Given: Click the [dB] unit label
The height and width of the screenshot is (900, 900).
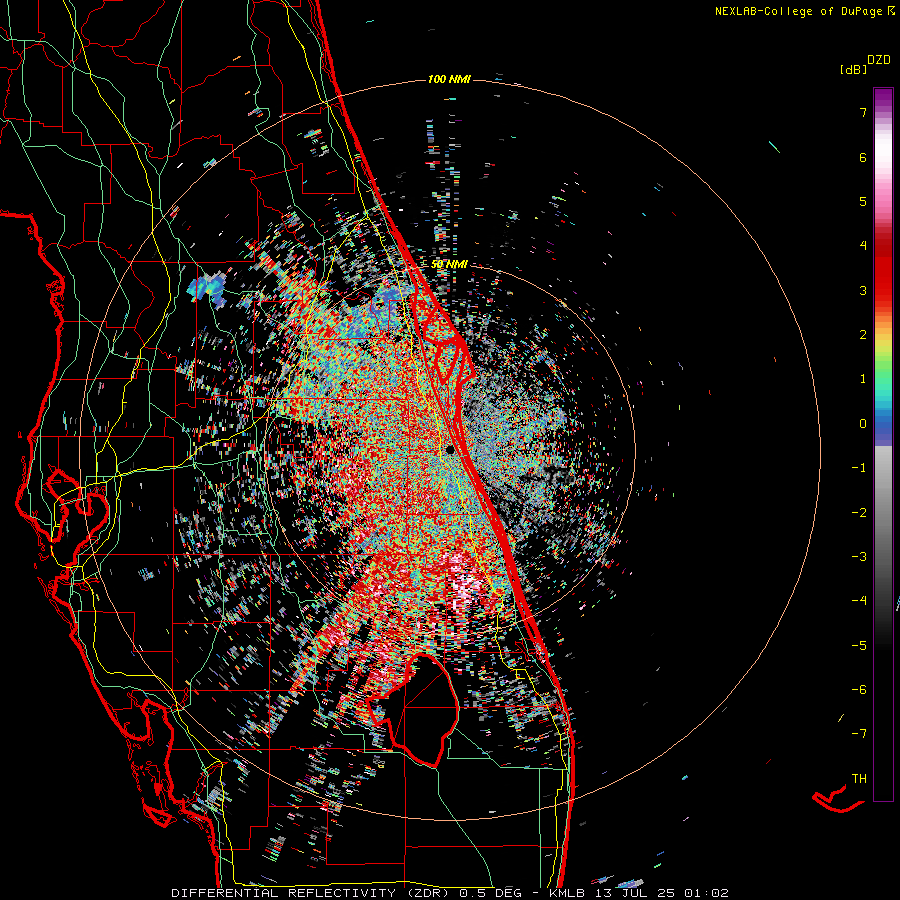Looking at the screenshot, I should point(853,69).
